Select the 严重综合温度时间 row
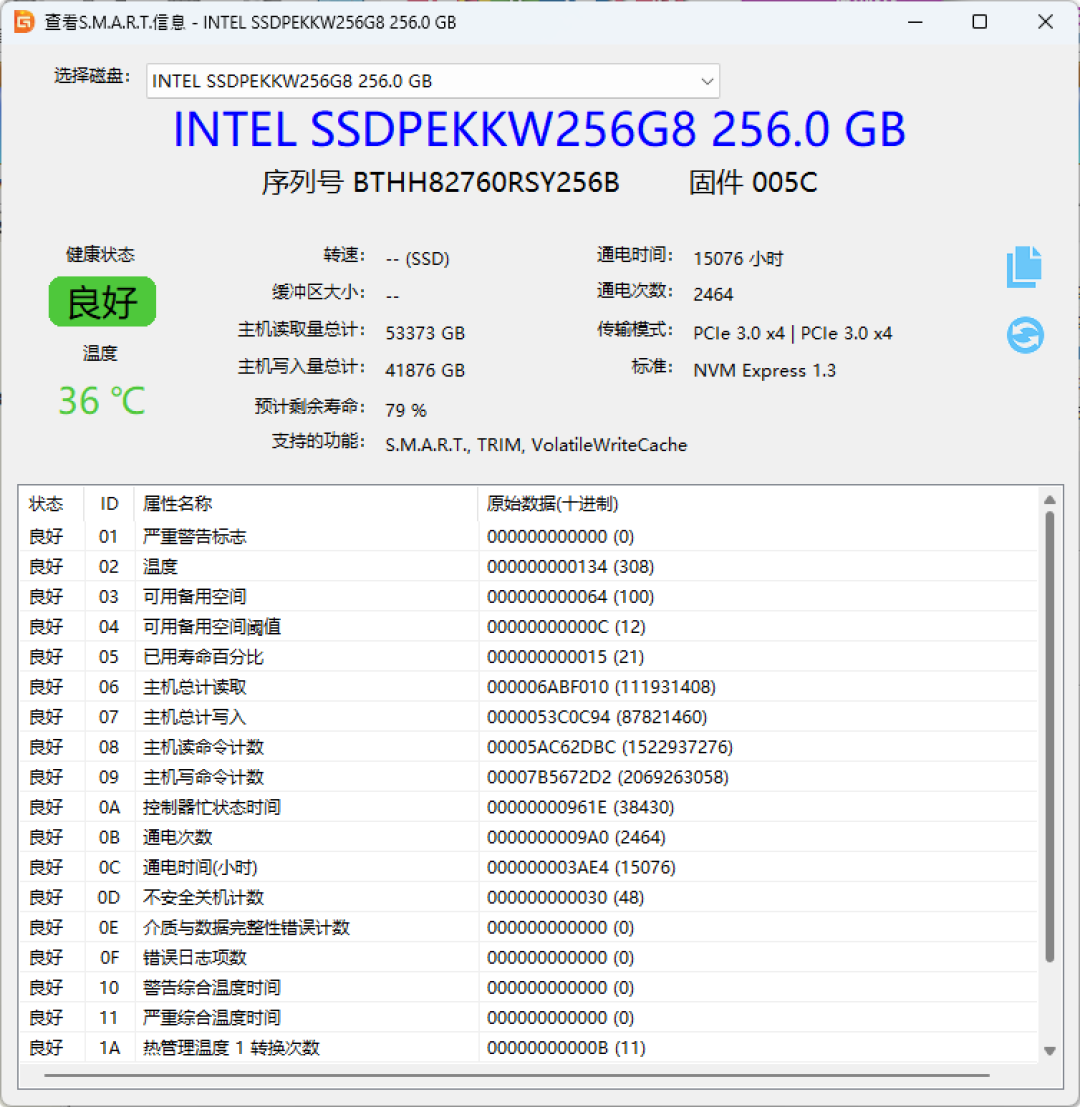The height and width of the screenshot is (1107, 1080). click(528, 1018)
